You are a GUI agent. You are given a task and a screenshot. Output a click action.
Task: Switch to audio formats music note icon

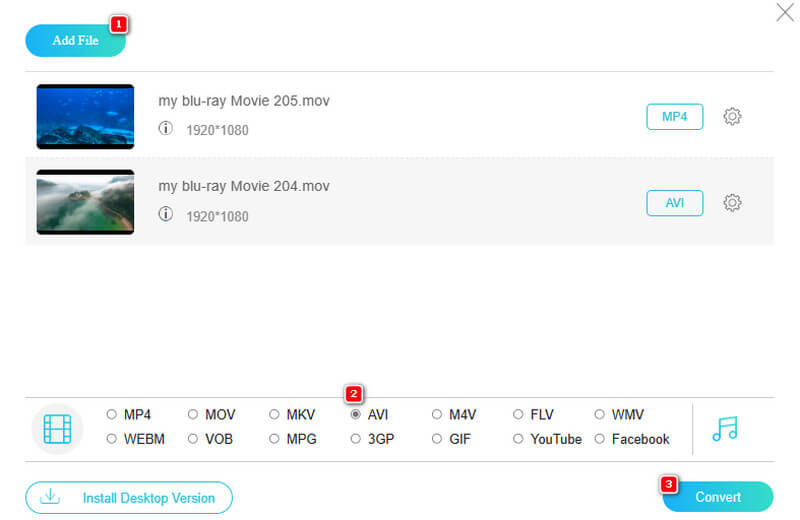tap(725, 428)
